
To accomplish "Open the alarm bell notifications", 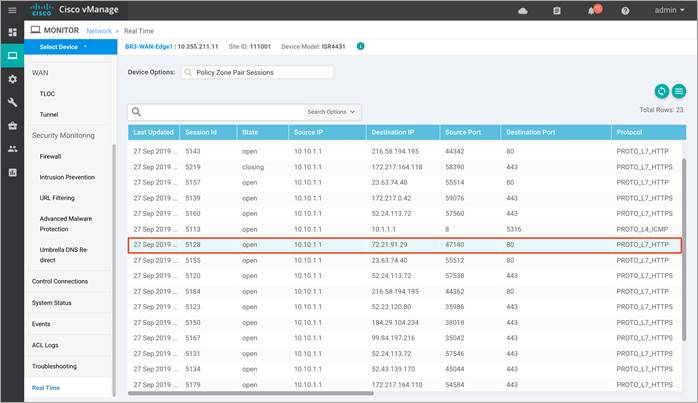I will (593, 10).
